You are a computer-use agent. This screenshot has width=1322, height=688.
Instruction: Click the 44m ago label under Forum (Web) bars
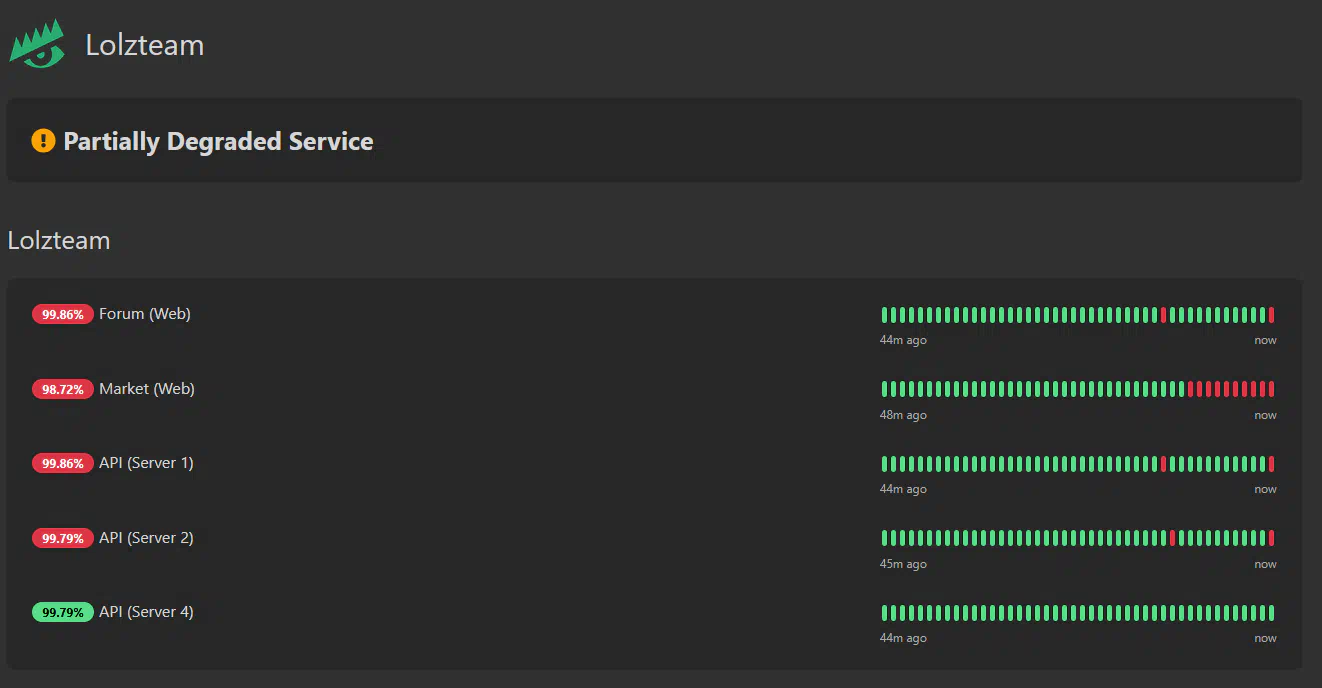(x=903, y=340)
